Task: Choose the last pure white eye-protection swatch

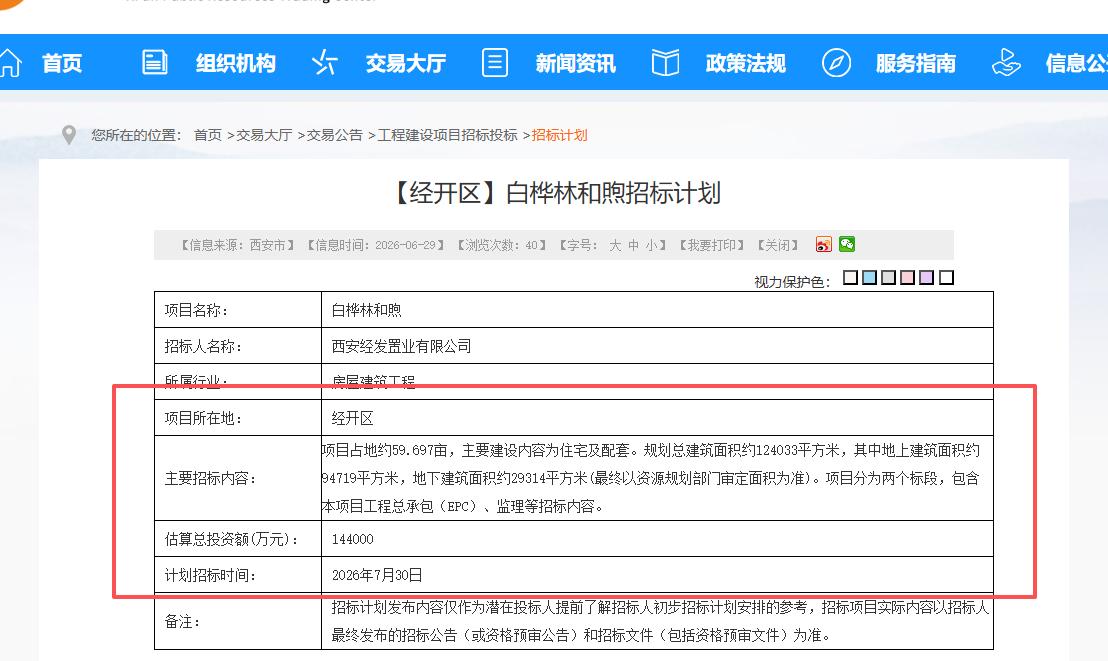Action: [947, 277]
